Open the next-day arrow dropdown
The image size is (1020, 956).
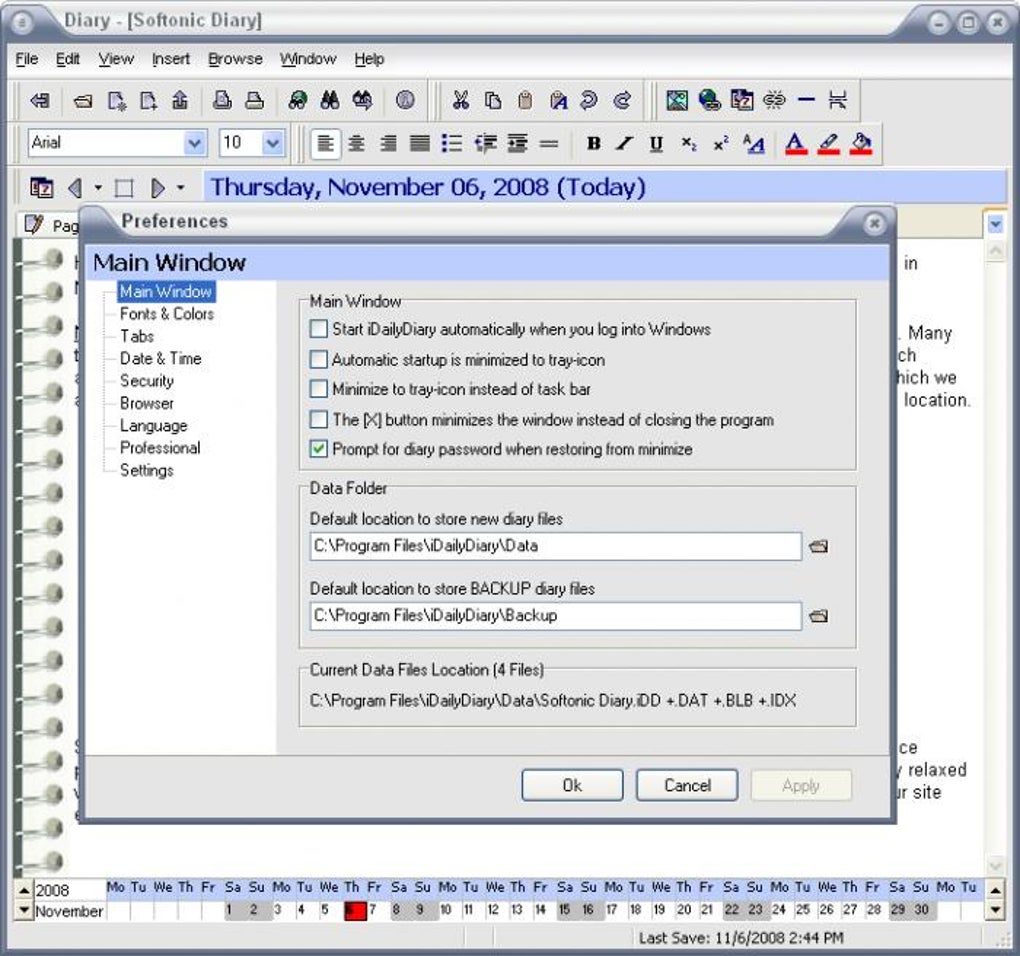click(x=181, y=188)
